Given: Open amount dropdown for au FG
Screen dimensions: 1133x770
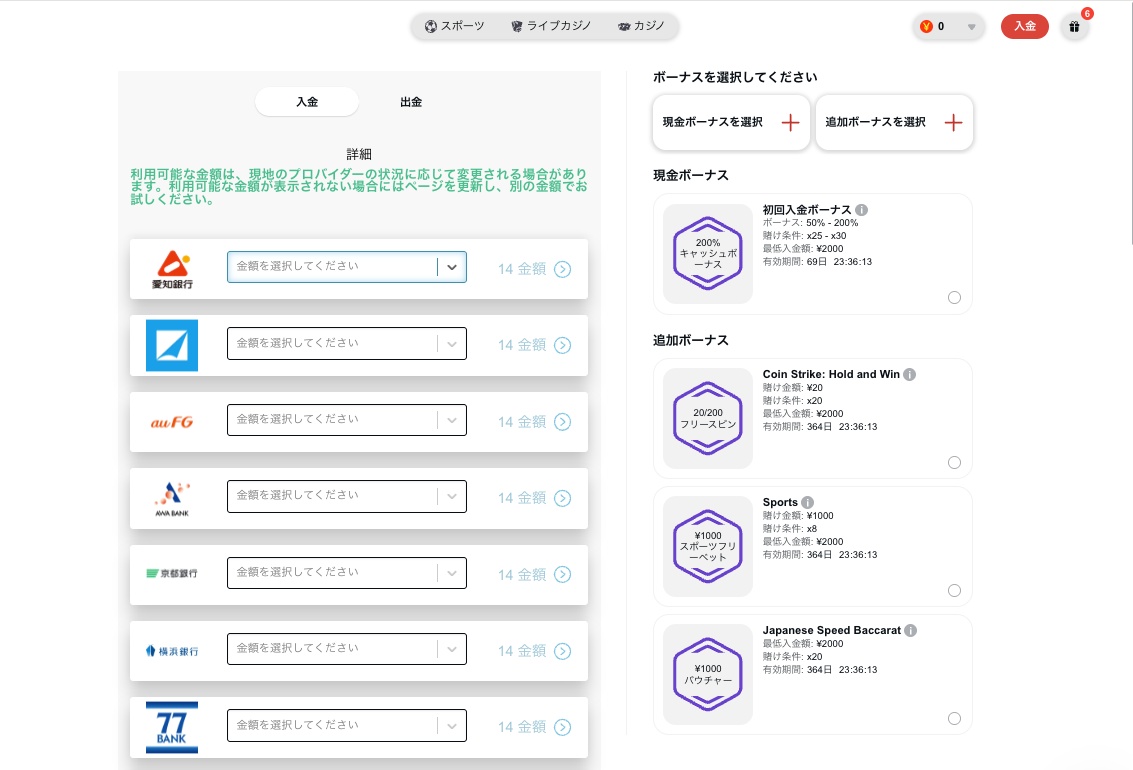Looking at the screenshot, I should 347,420.
